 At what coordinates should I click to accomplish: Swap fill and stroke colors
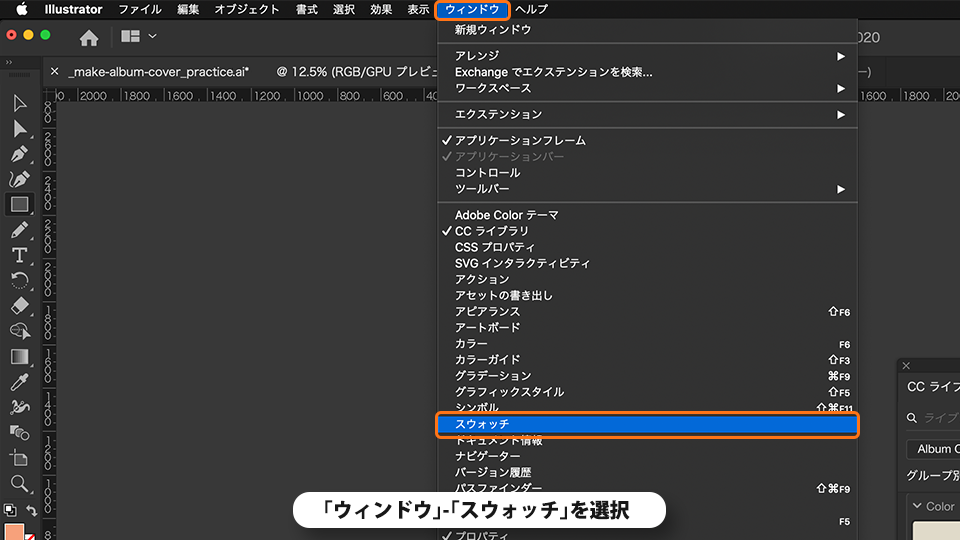pyautogui.click(x=31, y=509)
